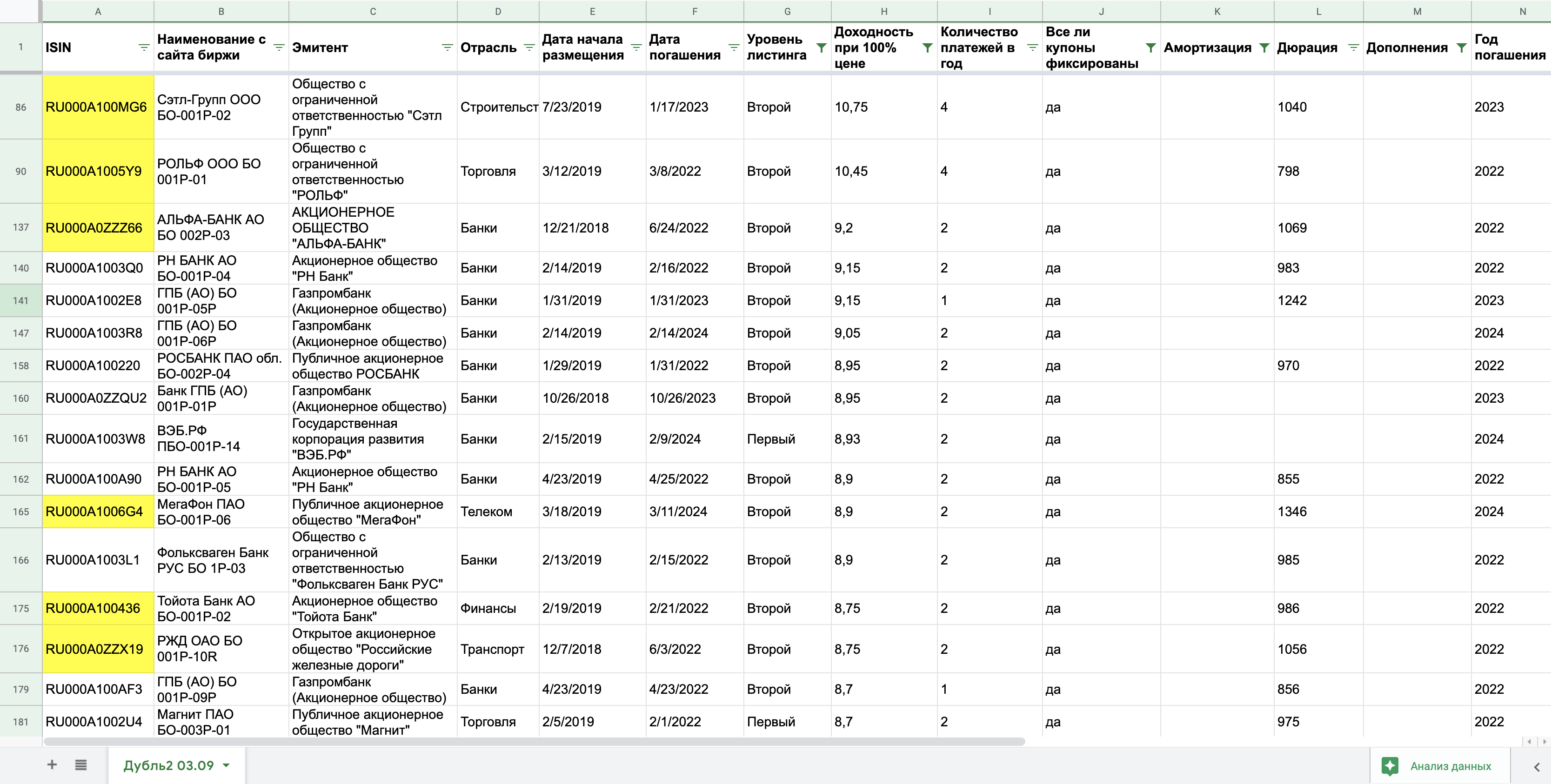The height and width of the screenshot is (784, 1551).
Task: Select Акционерное общество "Тойота Банк" cell
Action: coord(373,608)
